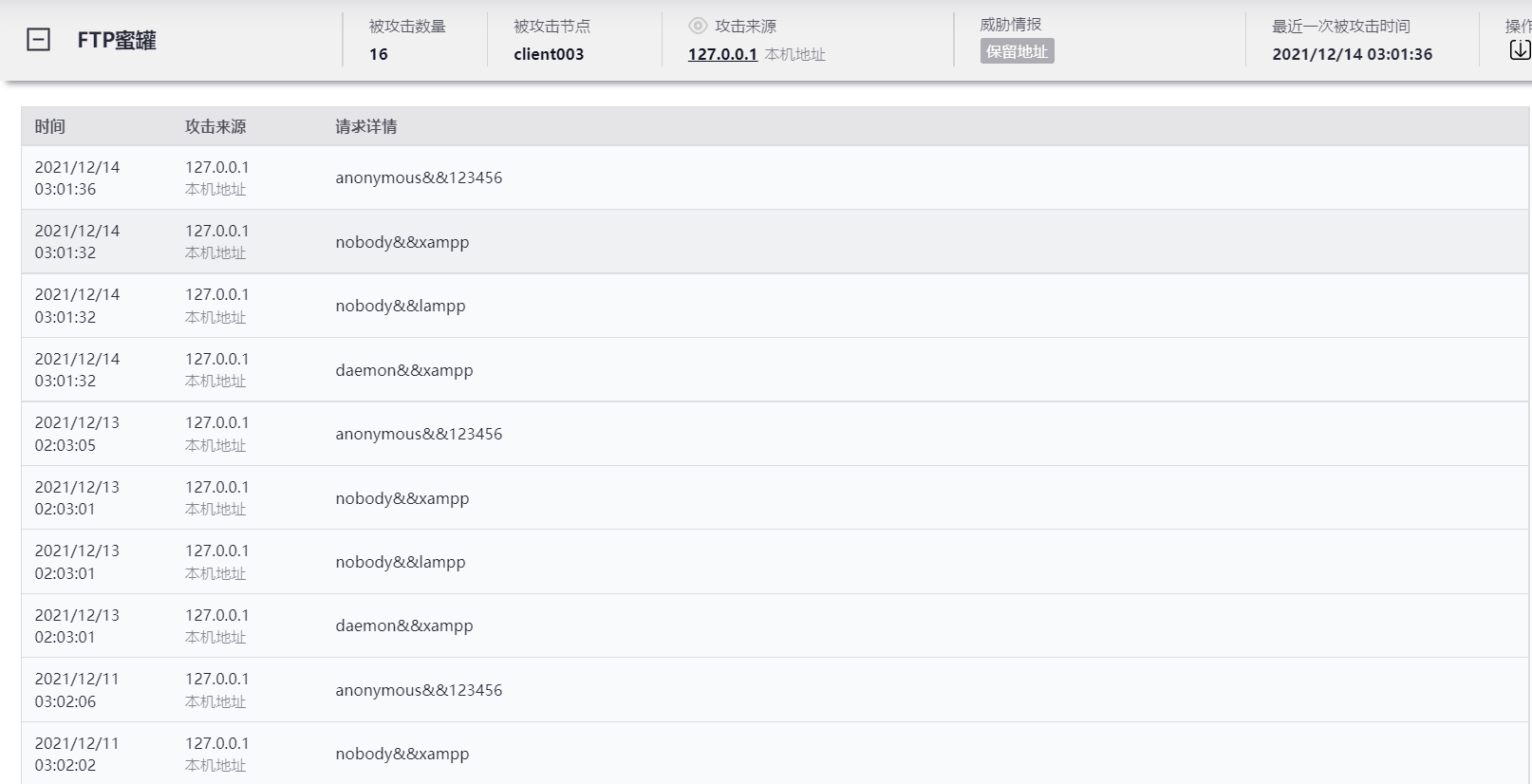
Task: Click the download icon under 操作
Action: pos(1520,50)
